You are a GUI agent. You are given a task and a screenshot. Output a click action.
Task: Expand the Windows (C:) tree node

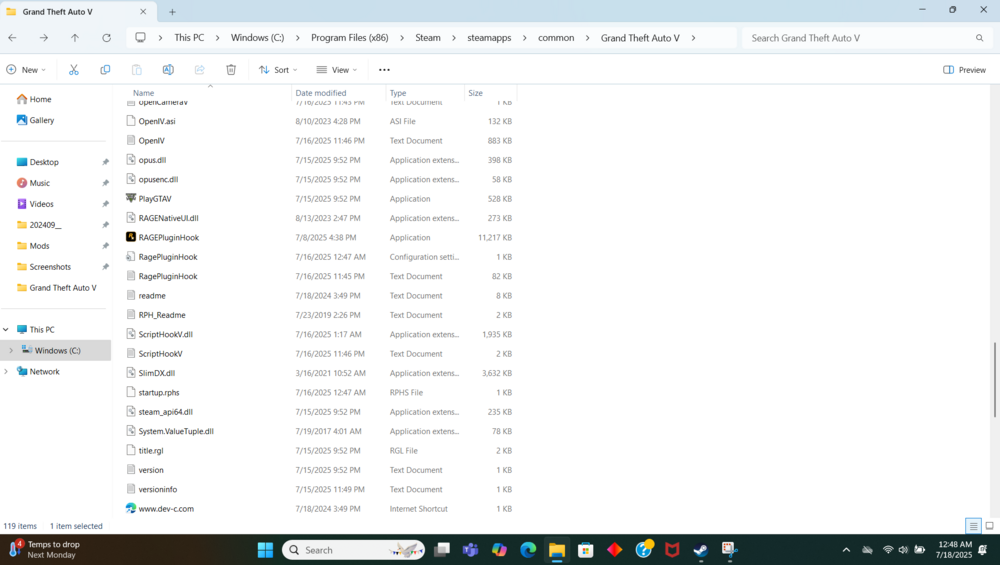11,351
